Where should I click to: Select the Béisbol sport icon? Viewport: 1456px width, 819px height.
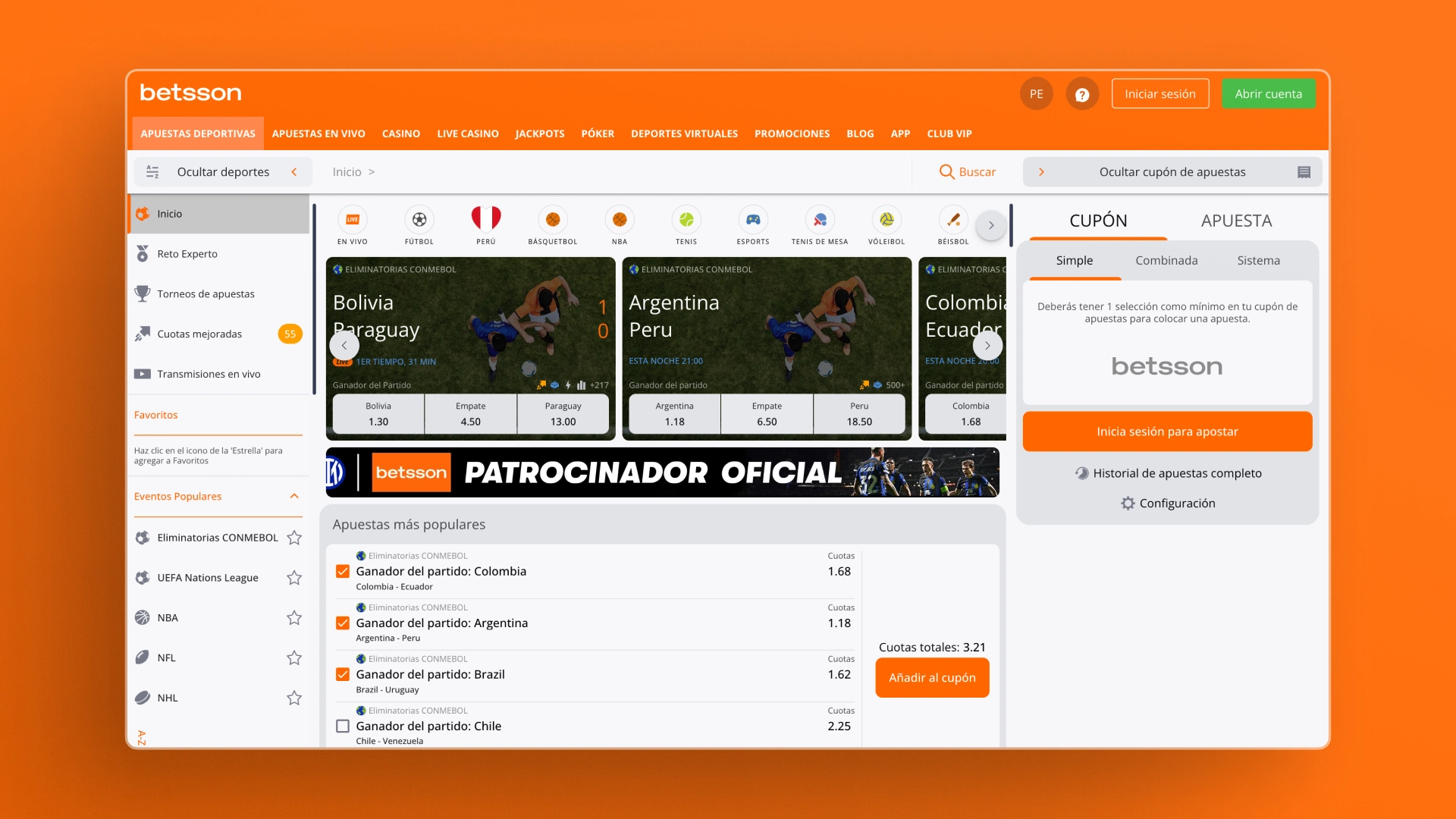point(953,220)
